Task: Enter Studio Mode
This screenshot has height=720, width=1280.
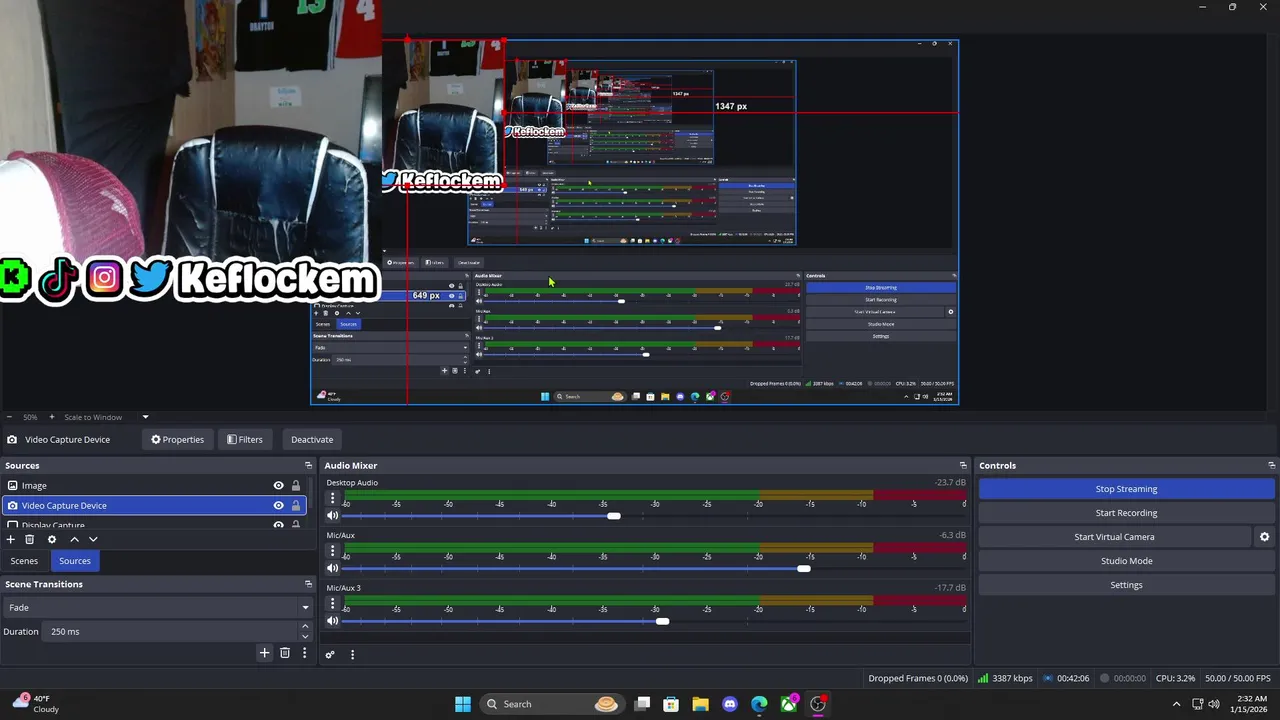Action: 1126,561
